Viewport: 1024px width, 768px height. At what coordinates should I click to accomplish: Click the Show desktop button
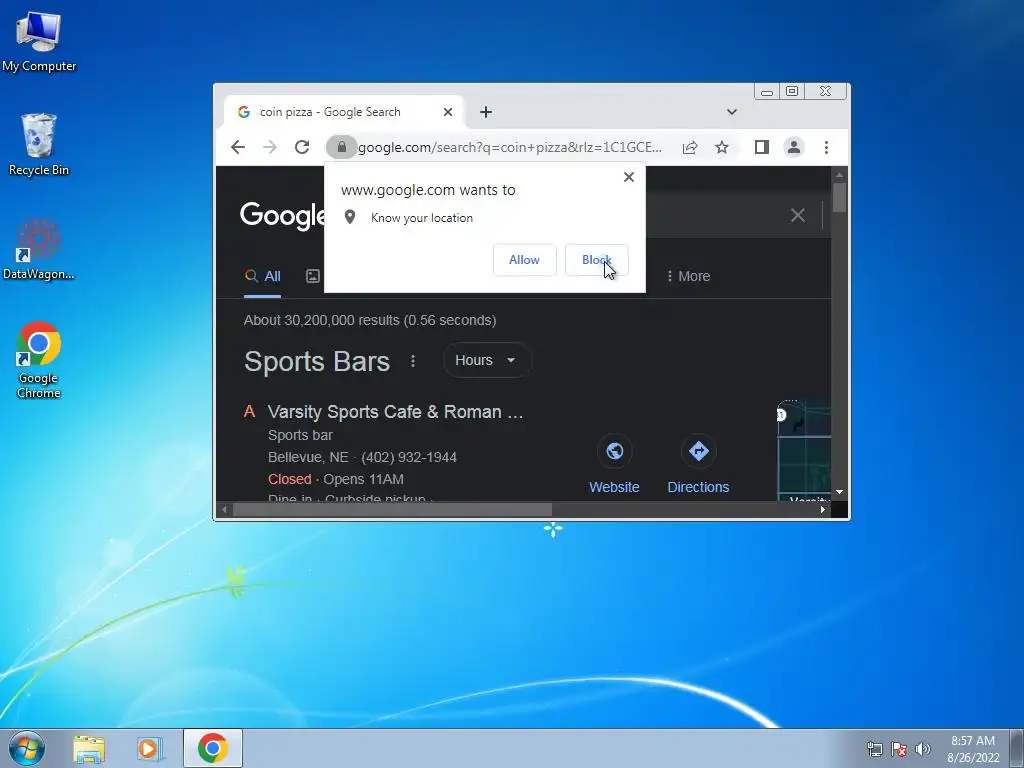pos(1017,748)
